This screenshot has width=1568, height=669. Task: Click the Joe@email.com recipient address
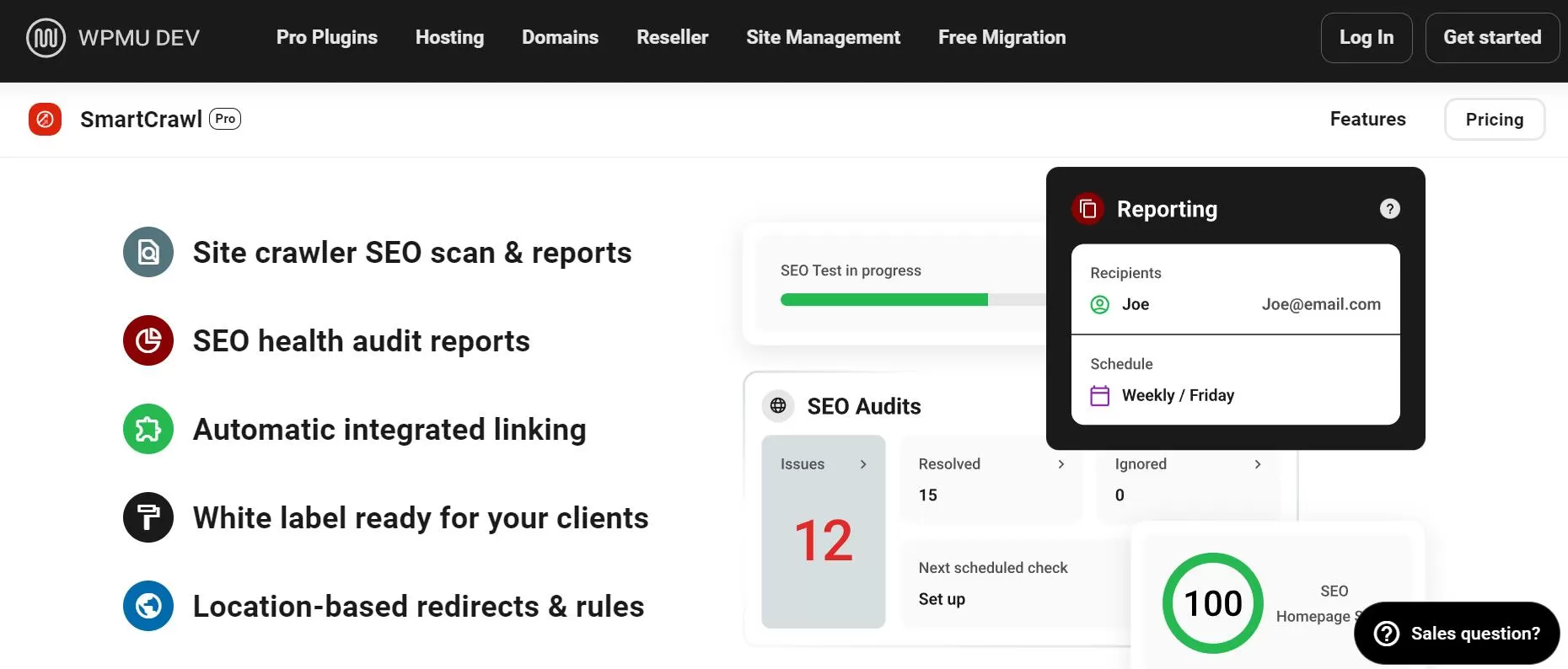pyautogui.click(x=1321, y=304)
